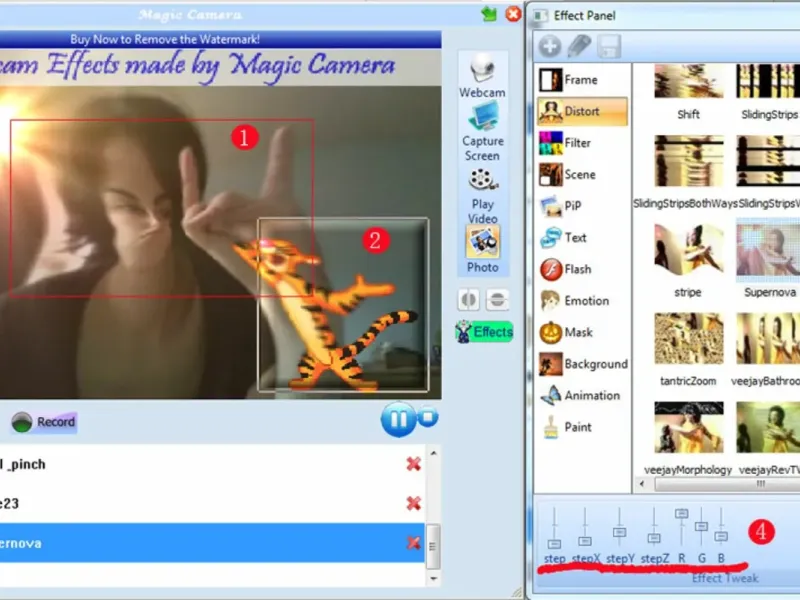The height and width of the screenshot is (600, 800).
Task: Open the Mask effect category
Action: (x=582, y=333)
